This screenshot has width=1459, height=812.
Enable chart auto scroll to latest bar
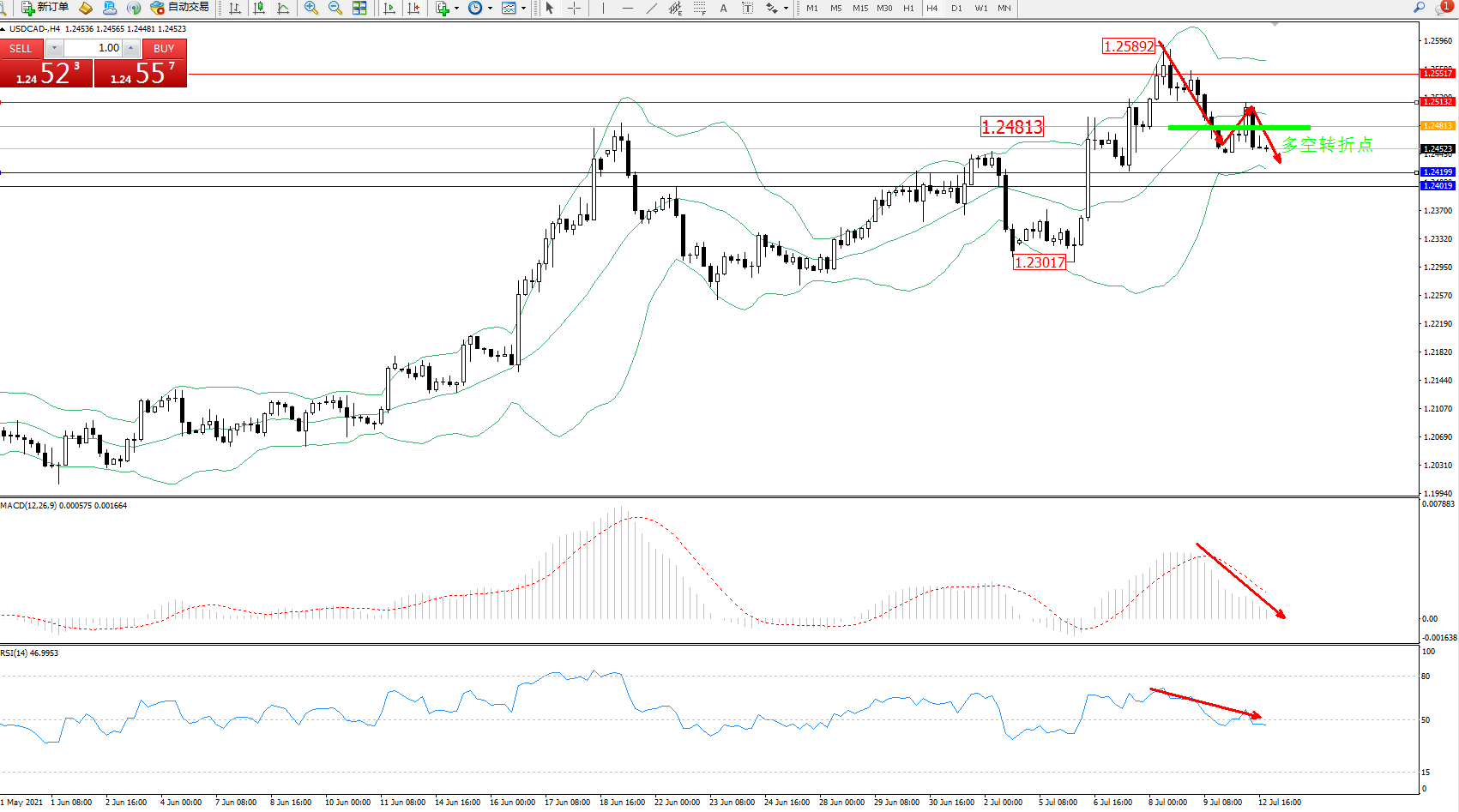389,8
